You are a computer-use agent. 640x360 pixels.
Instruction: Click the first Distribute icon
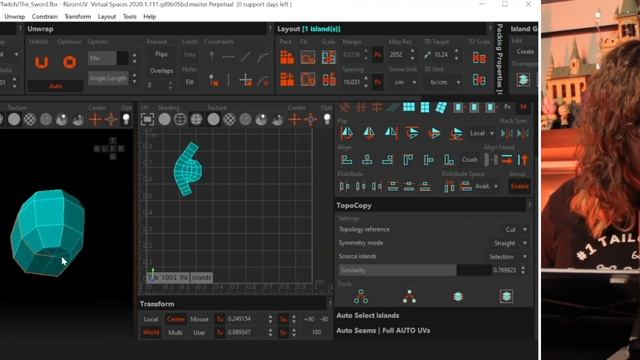(344, 187)
